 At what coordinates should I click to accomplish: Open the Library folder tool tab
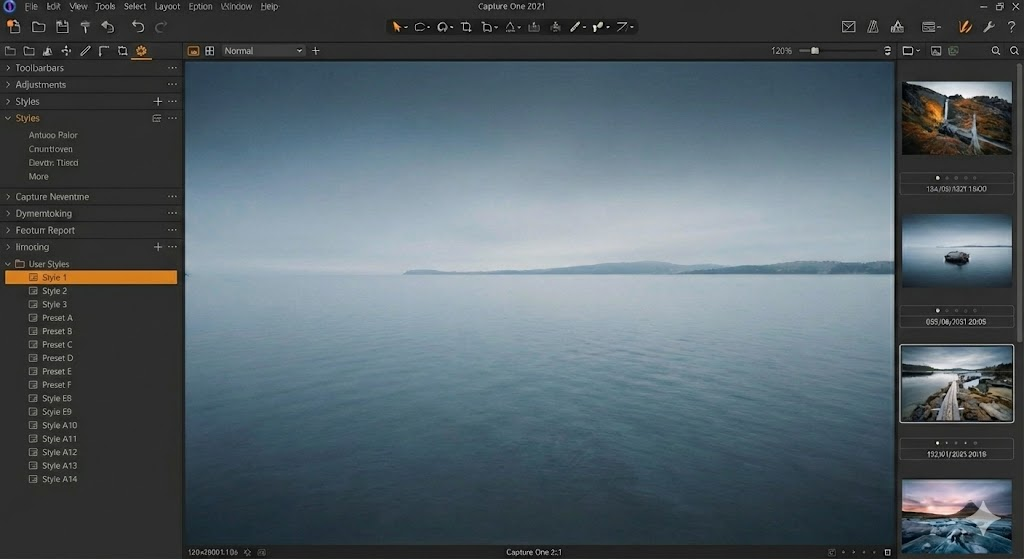(x=10, y=50)
